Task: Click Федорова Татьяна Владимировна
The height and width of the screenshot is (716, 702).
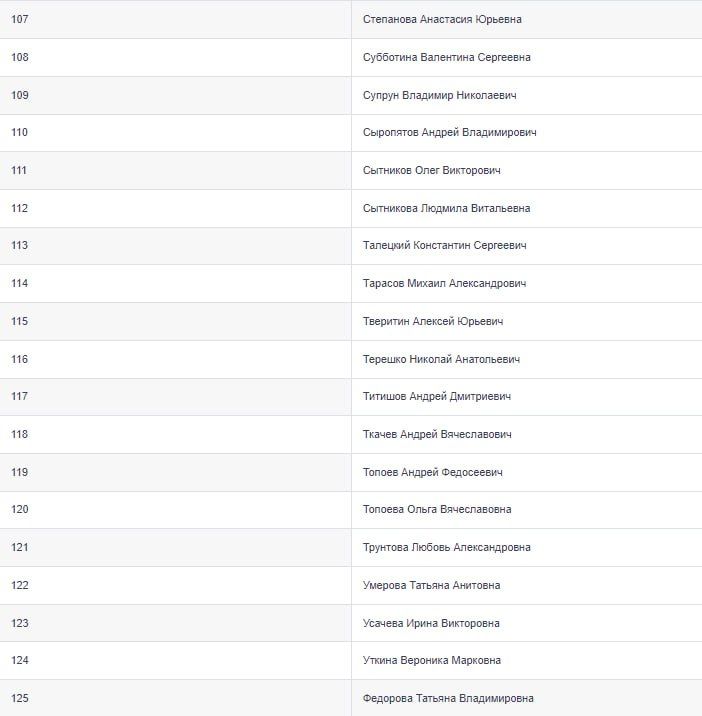Action: (448, 698)
